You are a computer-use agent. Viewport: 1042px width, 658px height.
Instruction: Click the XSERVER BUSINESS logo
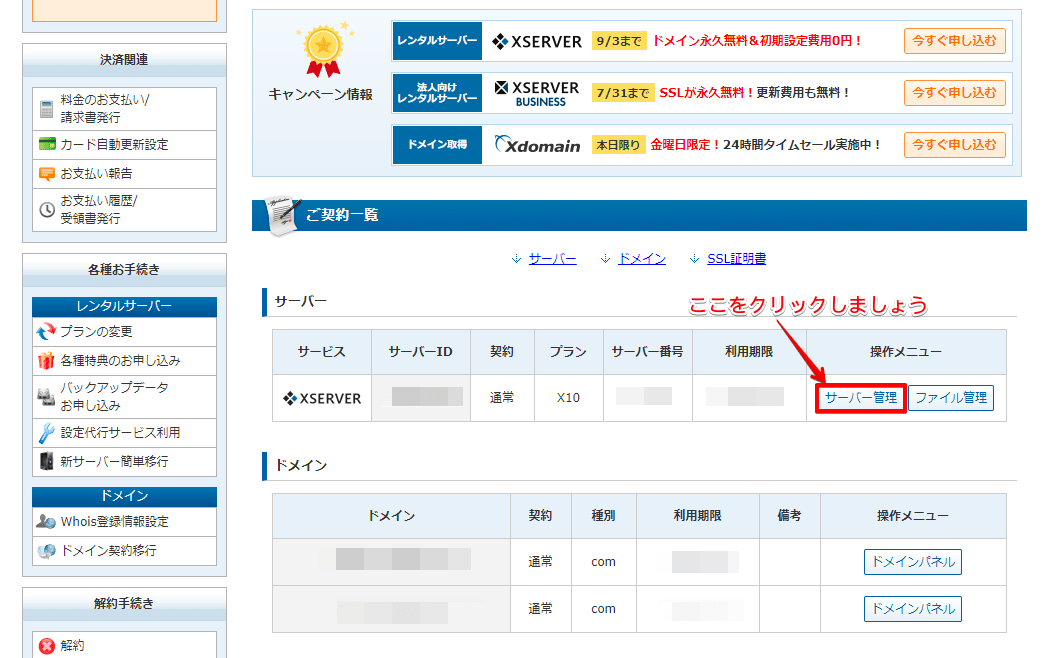point(537,93)
